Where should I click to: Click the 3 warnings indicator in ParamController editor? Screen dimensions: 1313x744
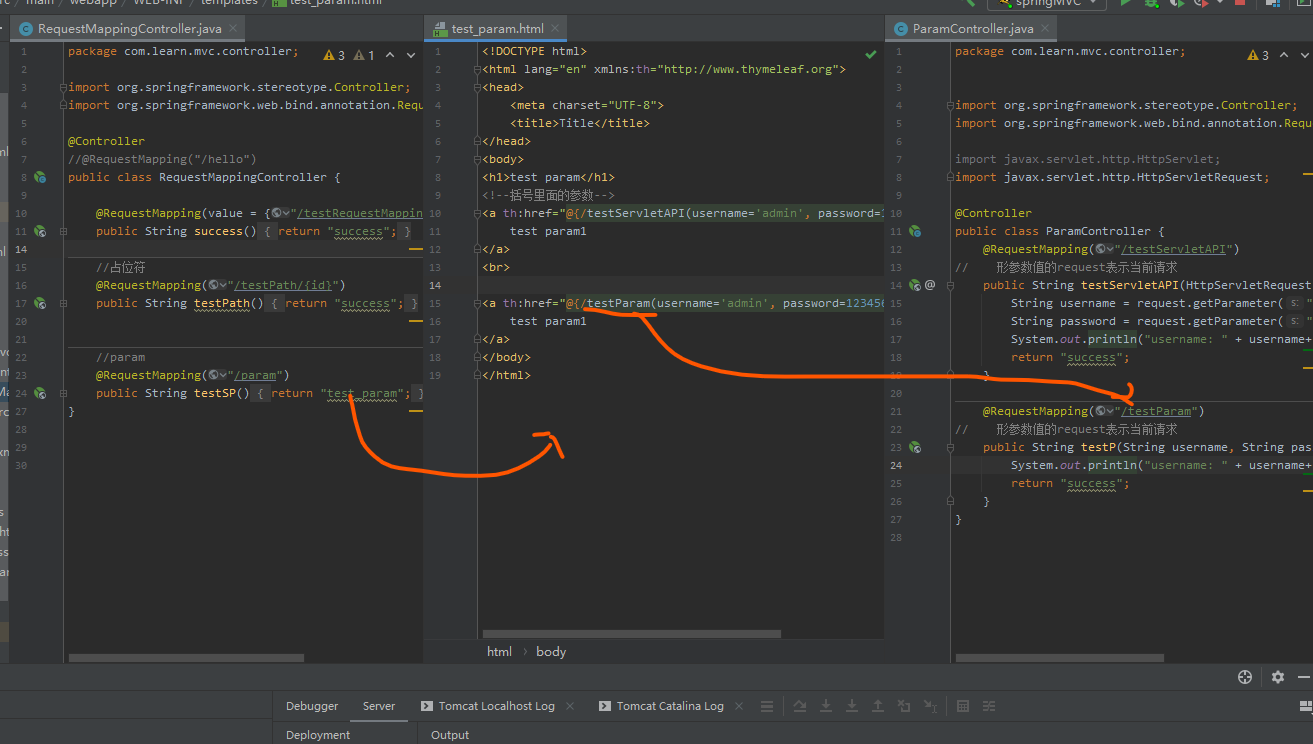pyautogui.click(x=1258, y=55)
